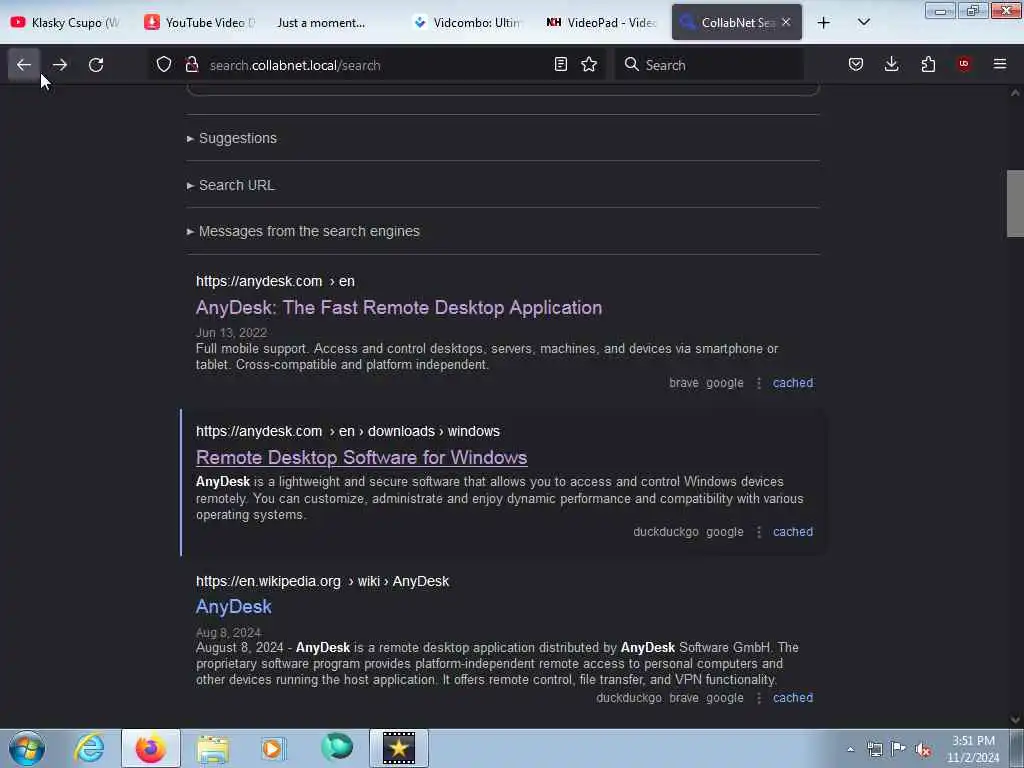Click brave label on the Wikipedia result
Viewport: 1024px width, 768px height.
[684, 697]
